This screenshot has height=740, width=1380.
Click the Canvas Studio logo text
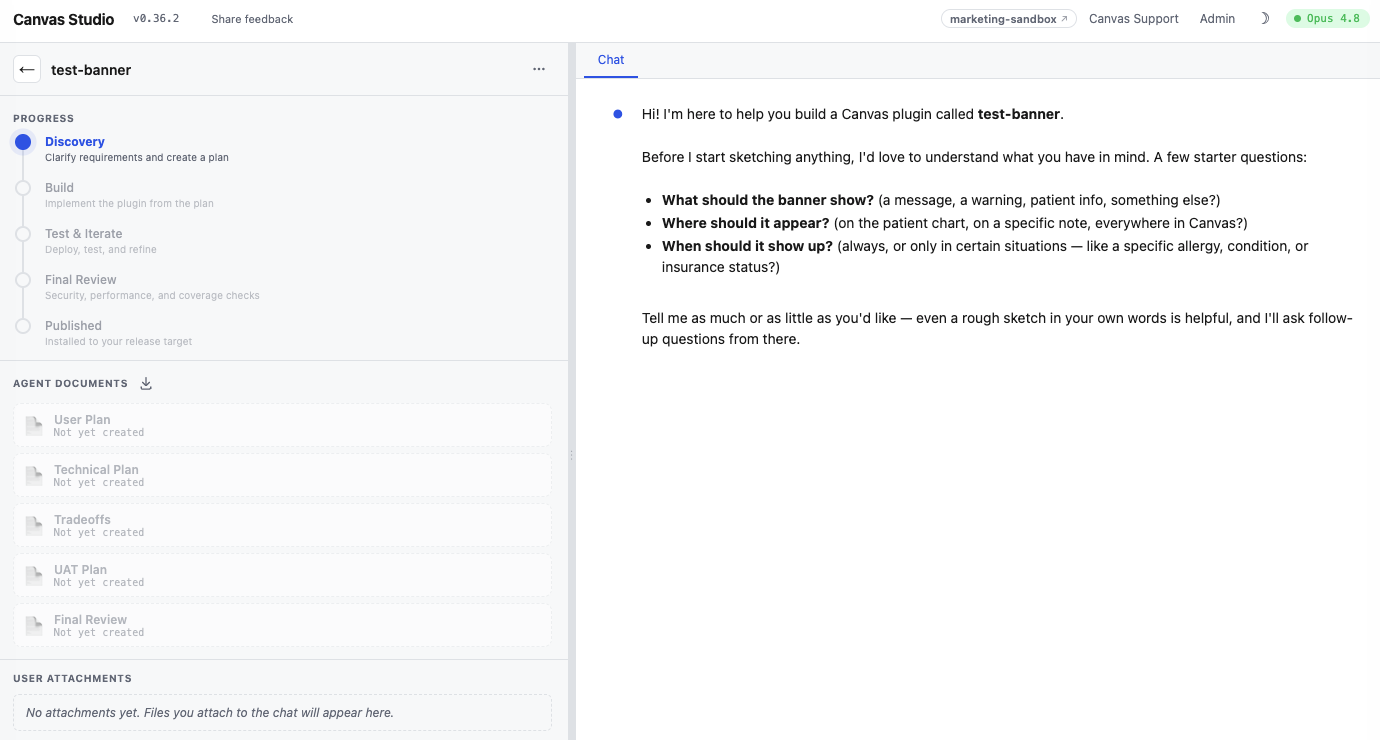(x=64, y=19)
